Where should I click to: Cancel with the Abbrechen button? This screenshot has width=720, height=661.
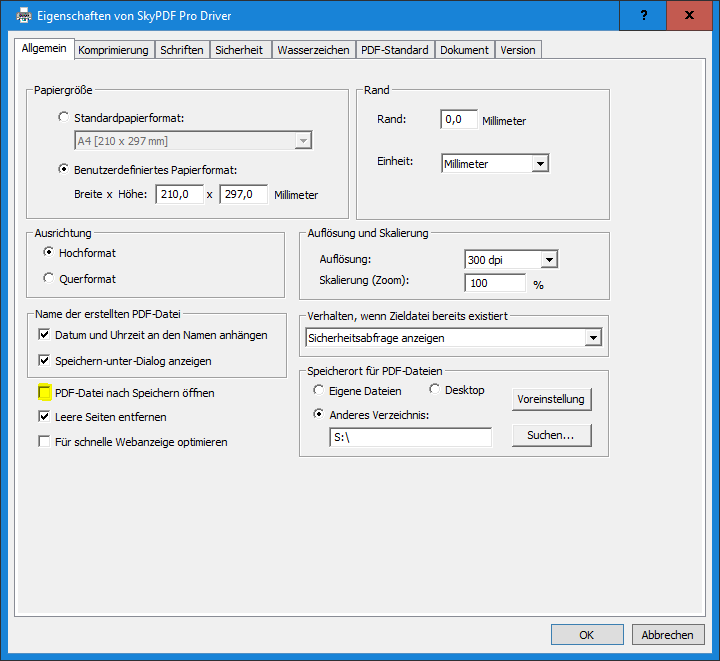668,635
